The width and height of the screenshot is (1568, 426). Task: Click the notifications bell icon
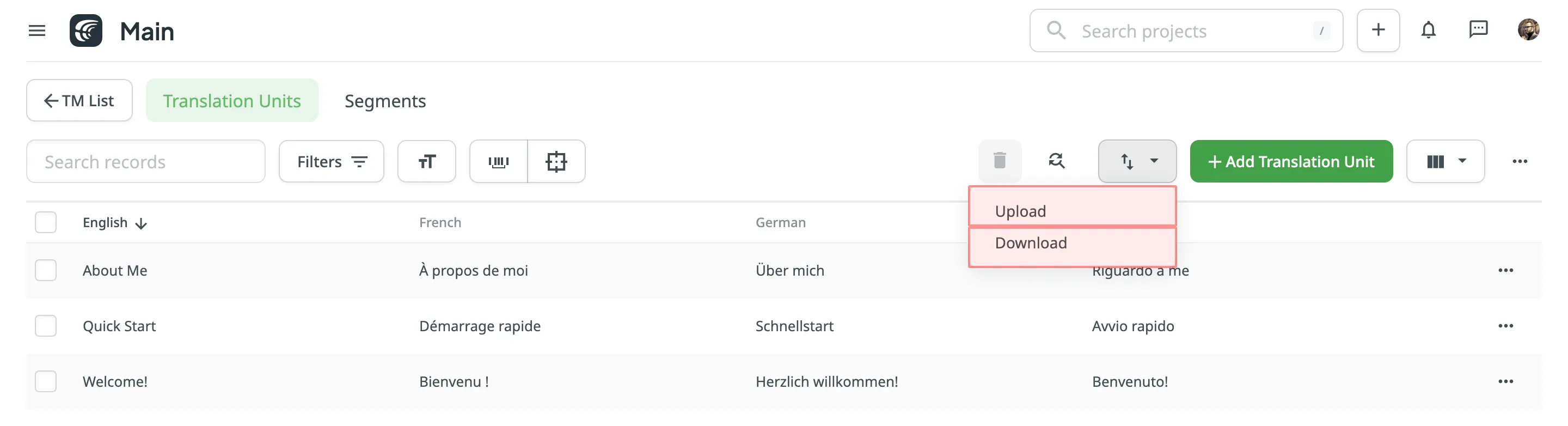point(1428,31)
